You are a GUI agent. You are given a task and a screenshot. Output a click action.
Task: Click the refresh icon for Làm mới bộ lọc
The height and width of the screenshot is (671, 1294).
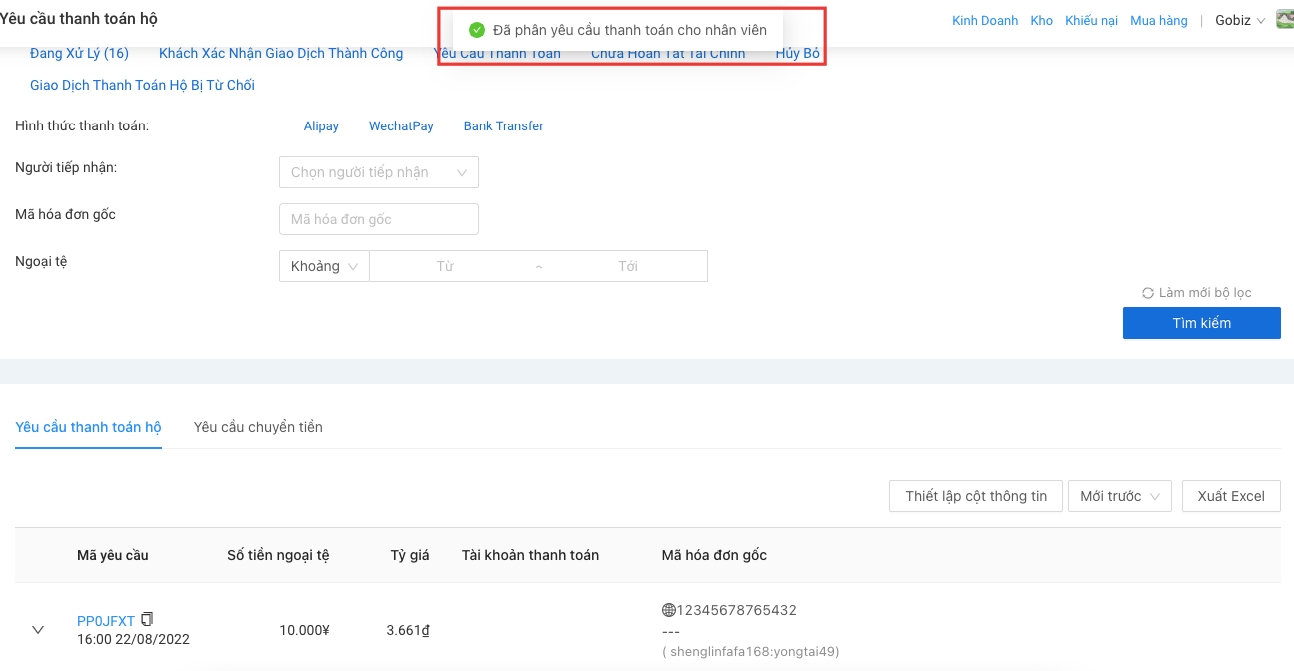pos(1148,293)
